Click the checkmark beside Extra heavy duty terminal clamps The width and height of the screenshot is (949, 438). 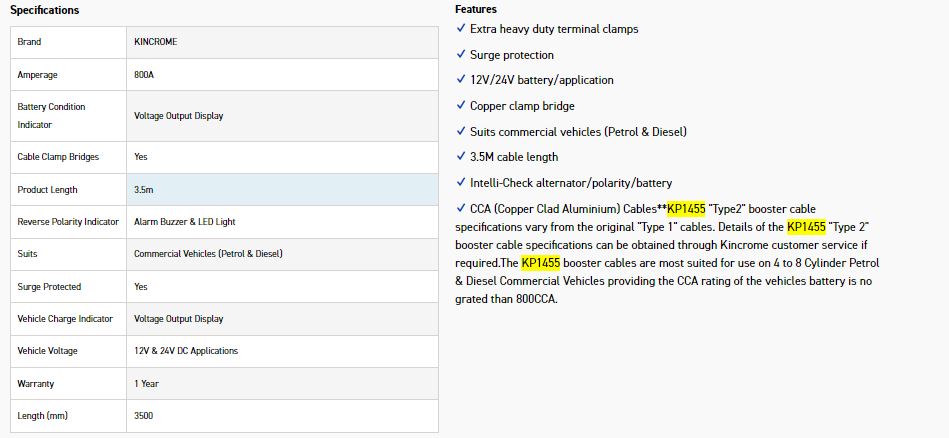click(460, 29)
